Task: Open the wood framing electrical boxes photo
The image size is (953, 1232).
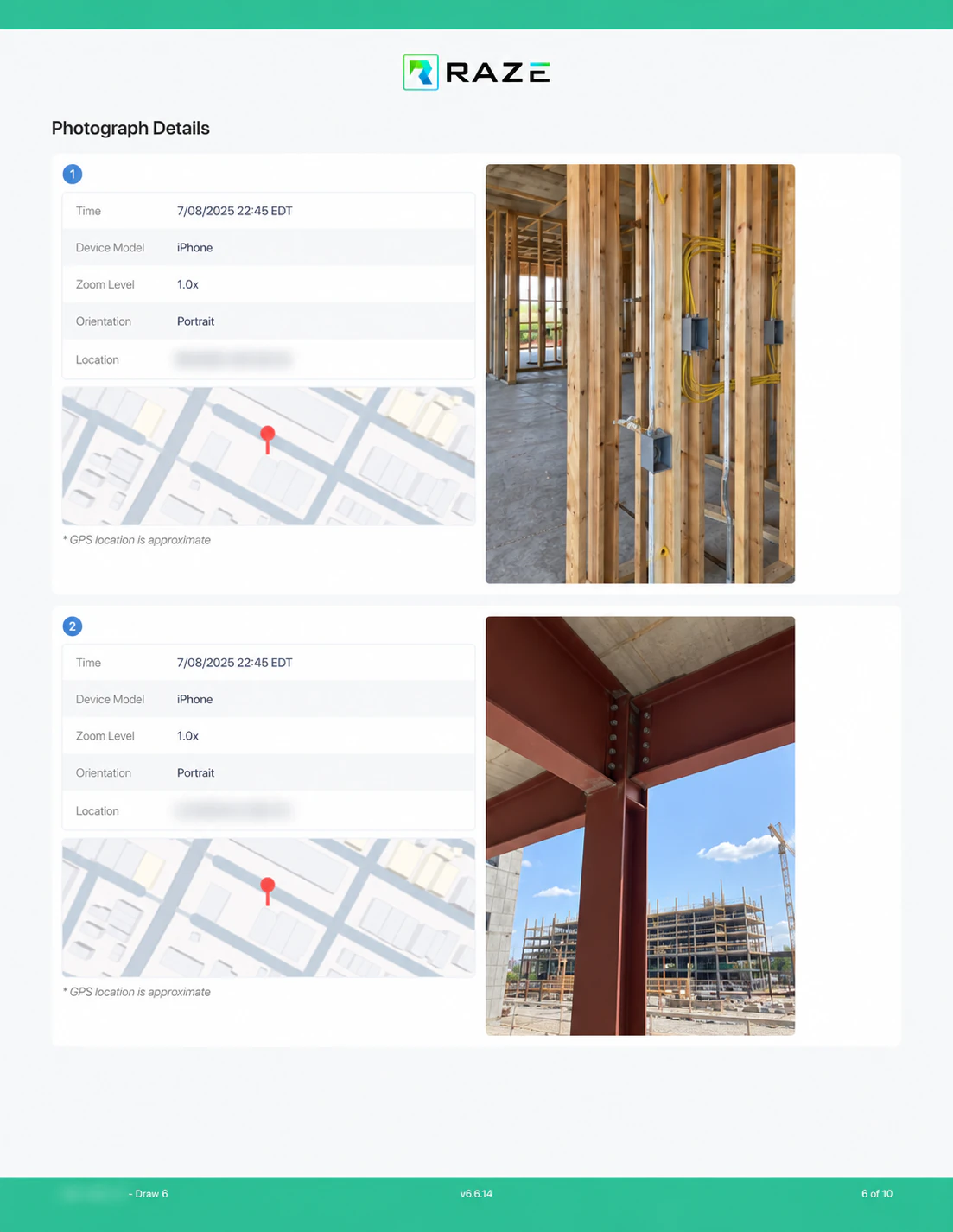Action: click(x=640, y=374)
